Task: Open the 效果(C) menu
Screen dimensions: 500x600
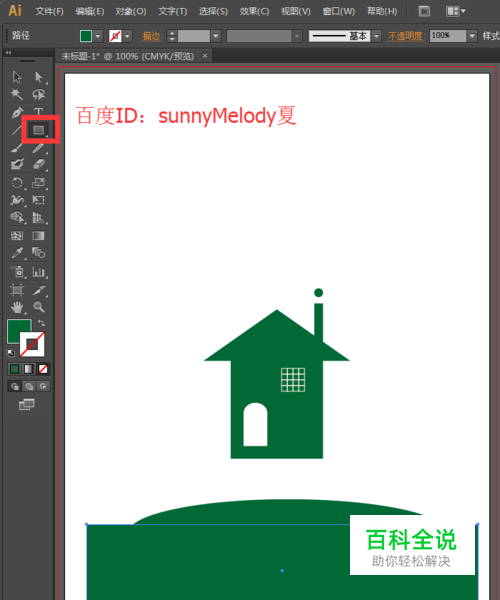Action: click(x=254, y=11)
